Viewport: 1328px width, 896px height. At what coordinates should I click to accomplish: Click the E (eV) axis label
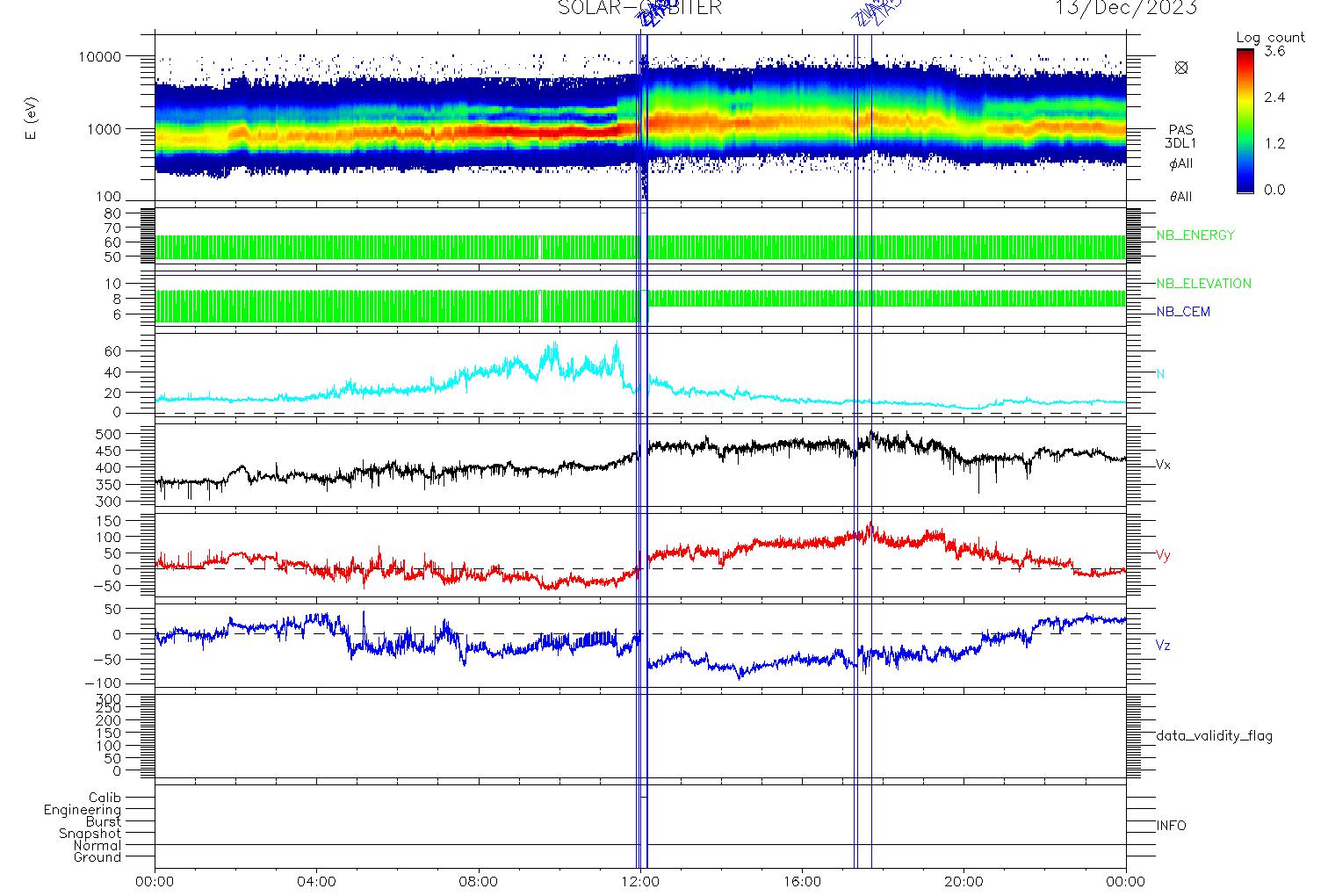pyautogui.click(x=32, y=119)
